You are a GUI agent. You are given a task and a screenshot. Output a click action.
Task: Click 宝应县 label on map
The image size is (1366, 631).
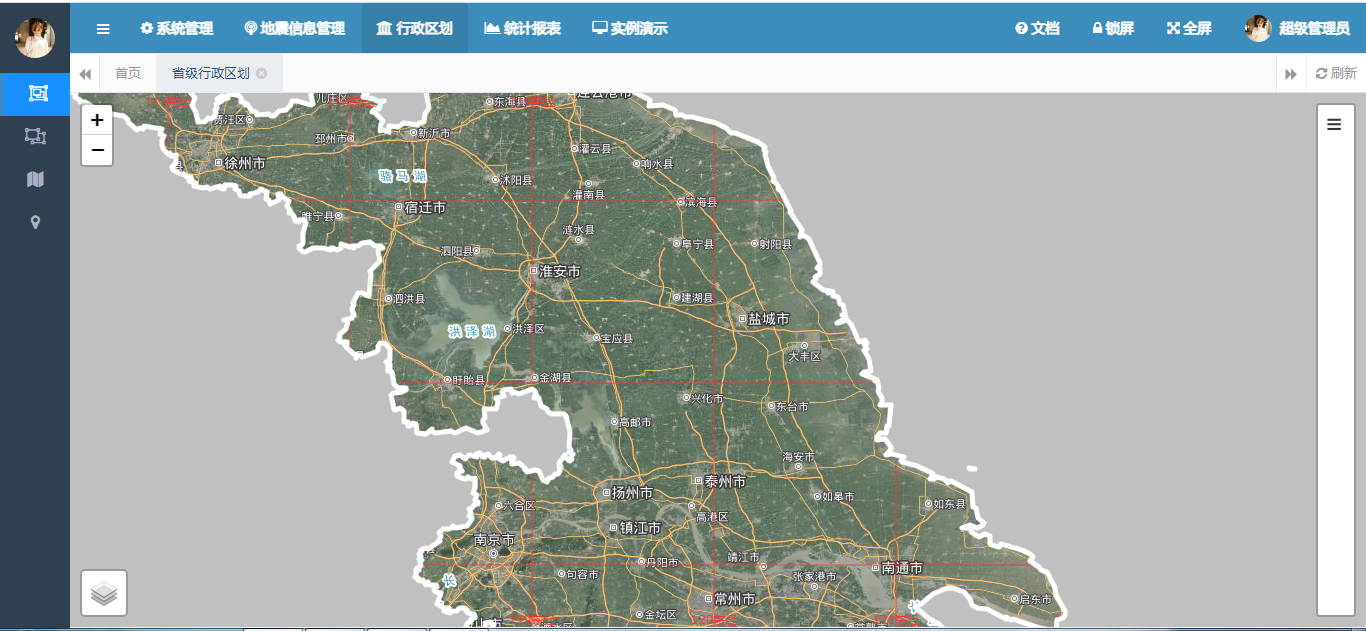coord(617,339)
